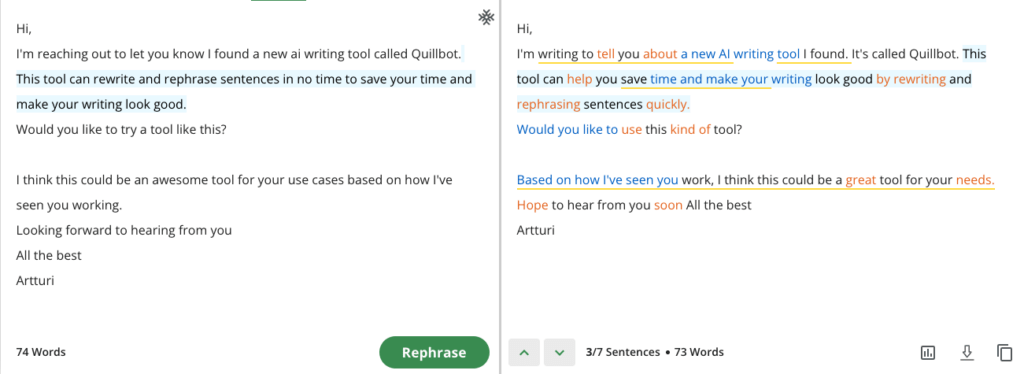
Task: Click the freeze words snowflake icon
Action: click(x=486, y=18)
